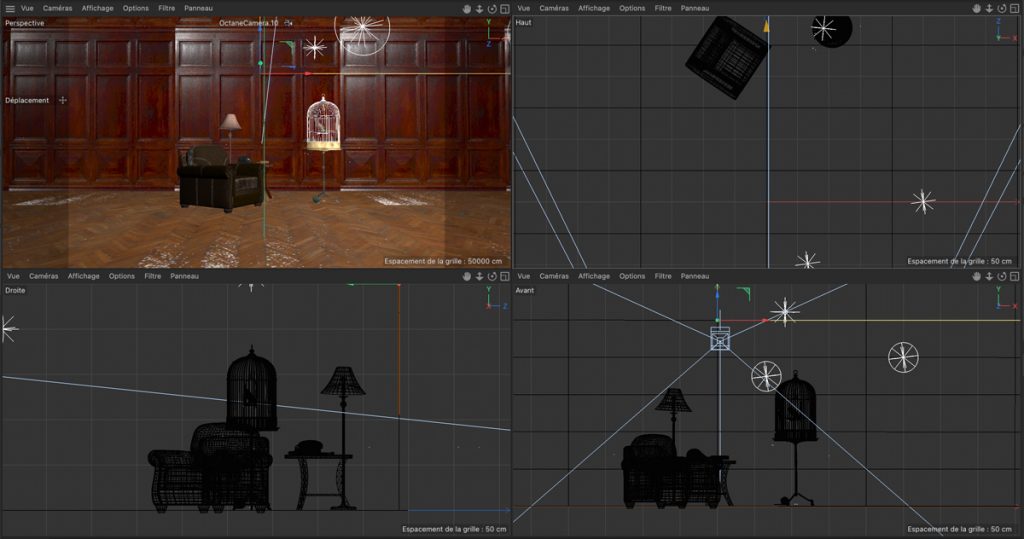Viewport: 1024px width, 539px height.
Task: Click the rotate icon in Droite viewport
Action: click(492, 276)
